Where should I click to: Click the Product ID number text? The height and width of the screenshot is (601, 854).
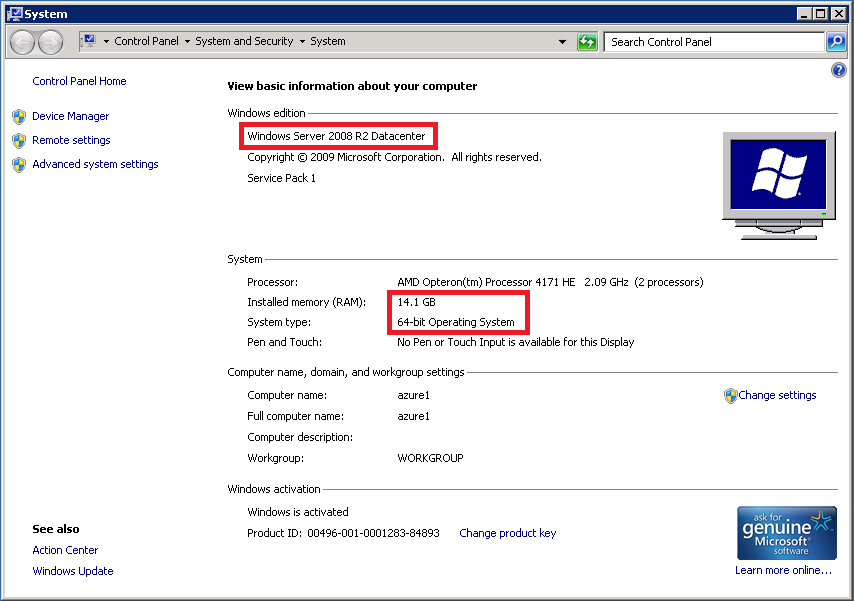coord(373,533)
